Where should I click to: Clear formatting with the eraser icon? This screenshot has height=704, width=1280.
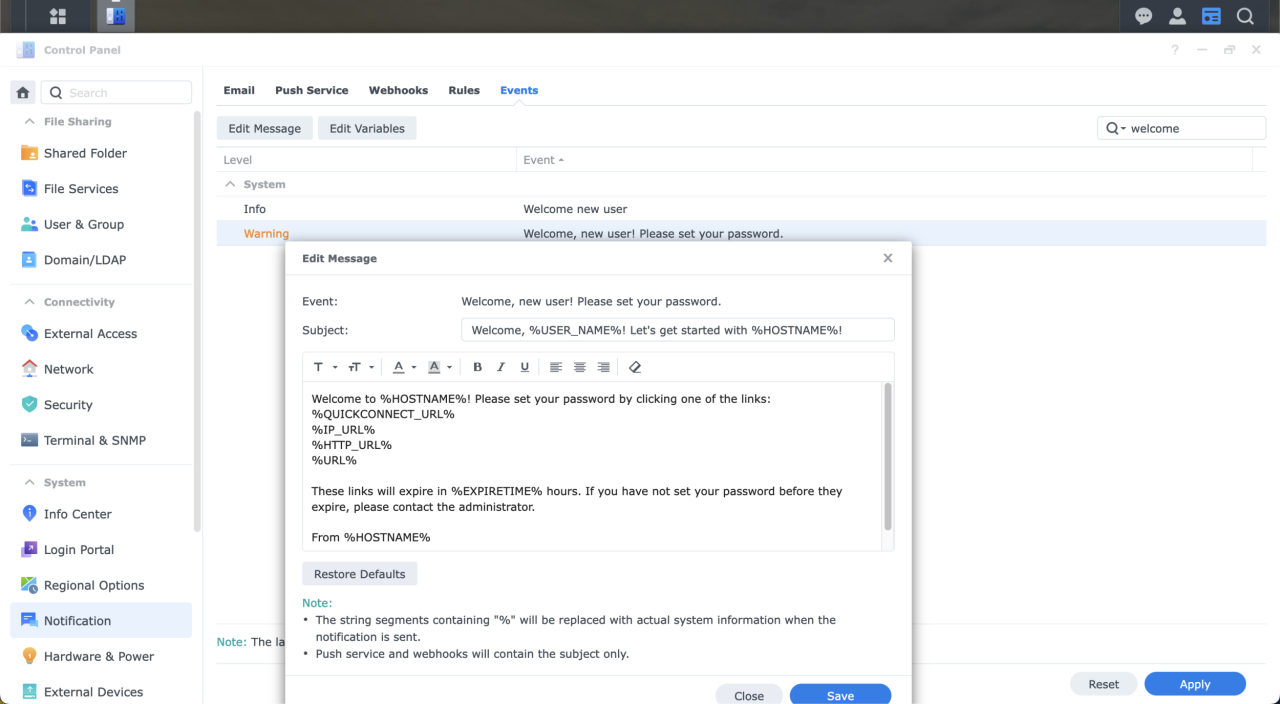click(635, 367)
